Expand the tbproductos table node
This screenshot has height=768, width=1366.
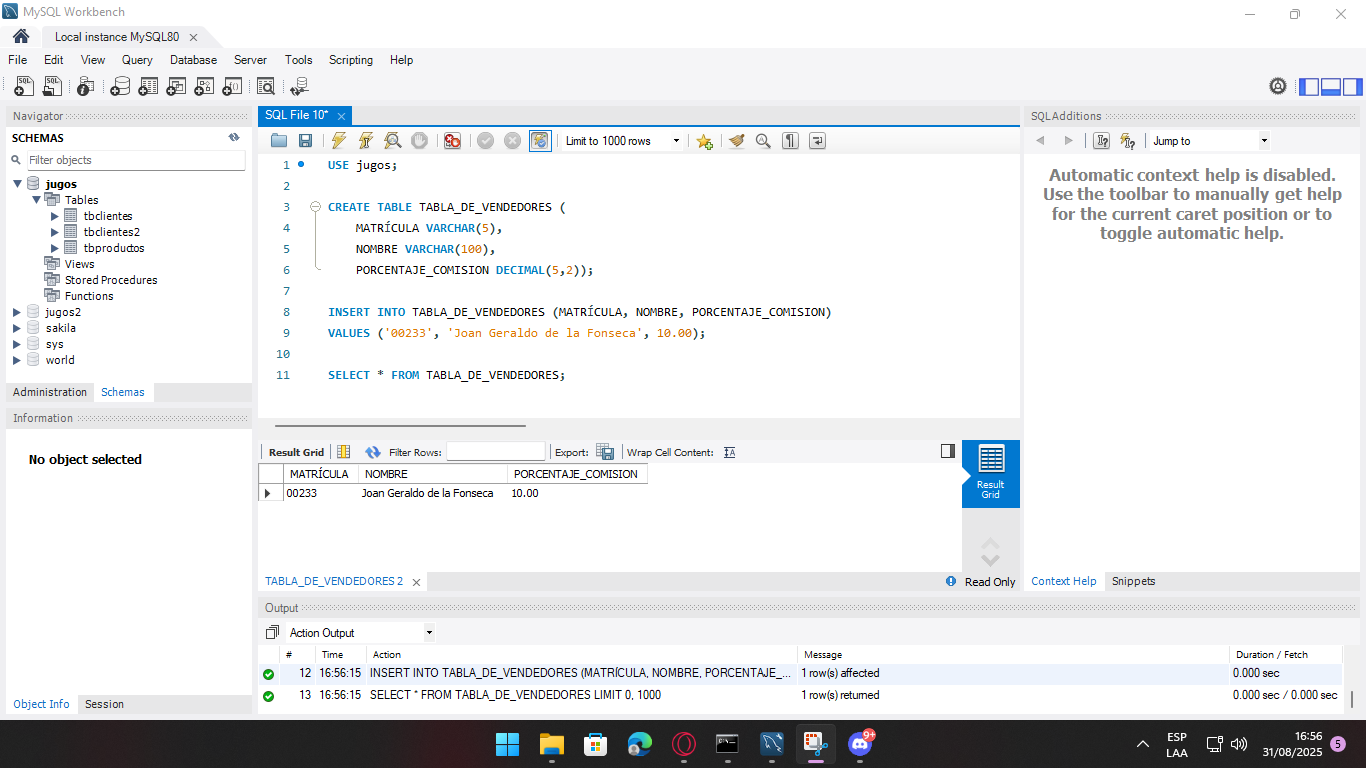55,248
